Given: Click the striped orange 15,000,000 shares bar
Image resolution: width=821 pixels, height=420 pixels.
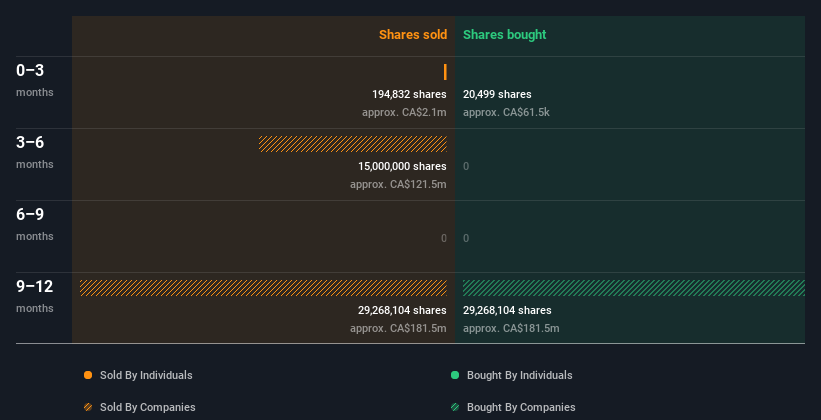Looking at the screenshot, I should (353, 144).
